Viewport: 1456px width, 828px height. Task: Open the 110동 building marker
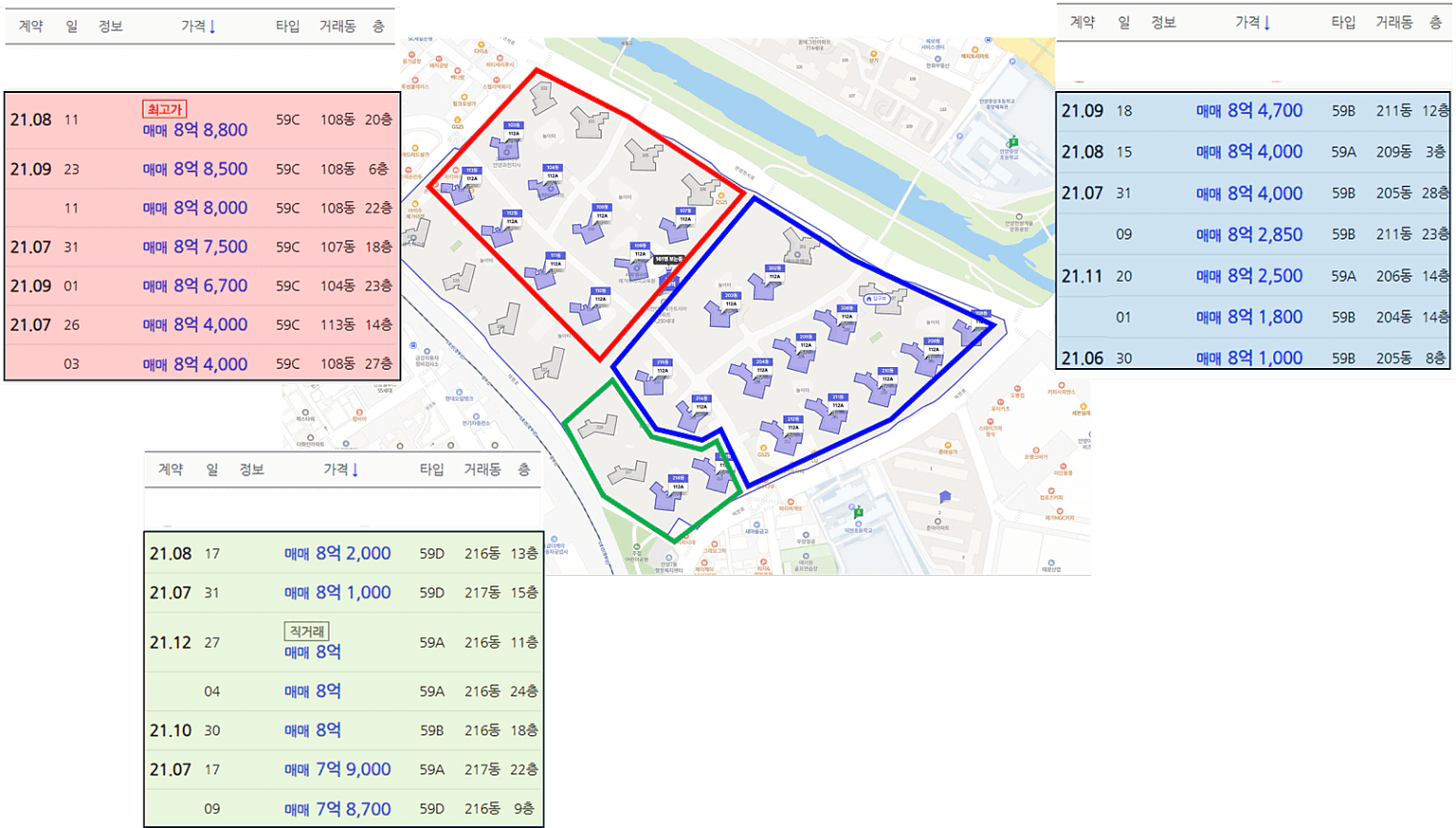pyautogui.click(x=600, y=295)
